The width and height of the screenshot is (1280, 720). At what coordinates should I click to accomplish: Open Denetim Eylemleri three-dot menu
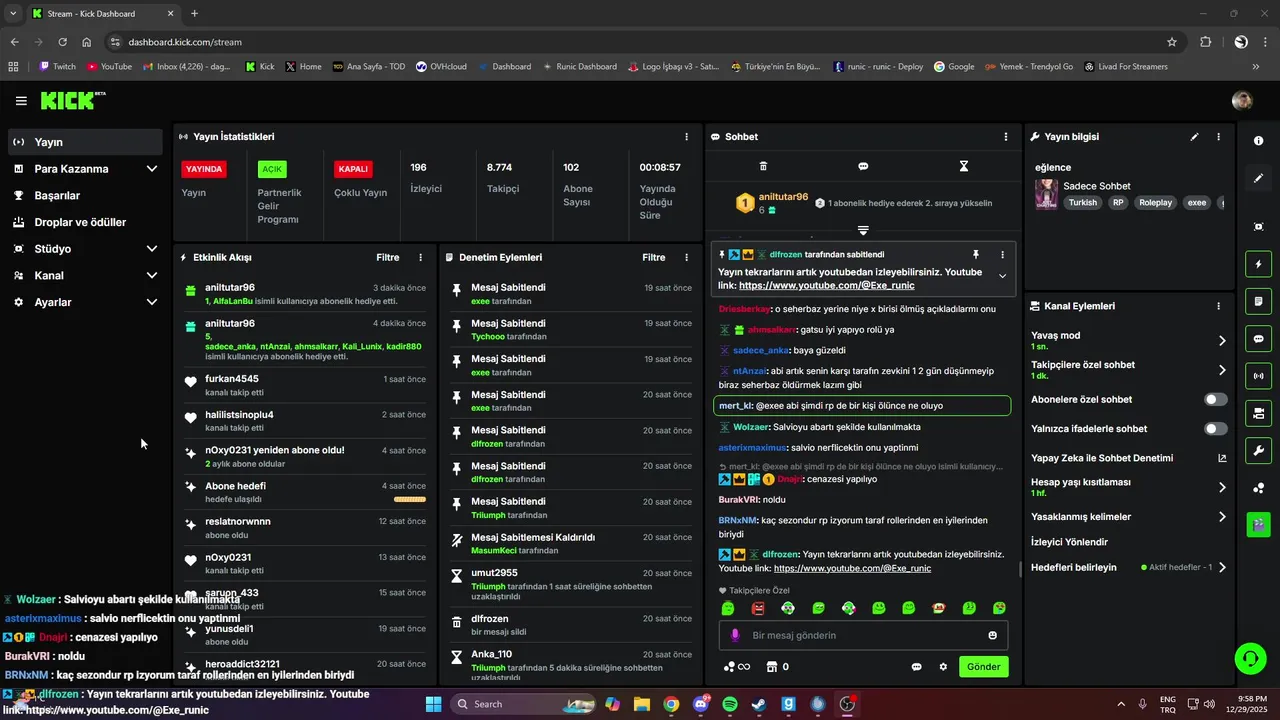pos(686,257)
